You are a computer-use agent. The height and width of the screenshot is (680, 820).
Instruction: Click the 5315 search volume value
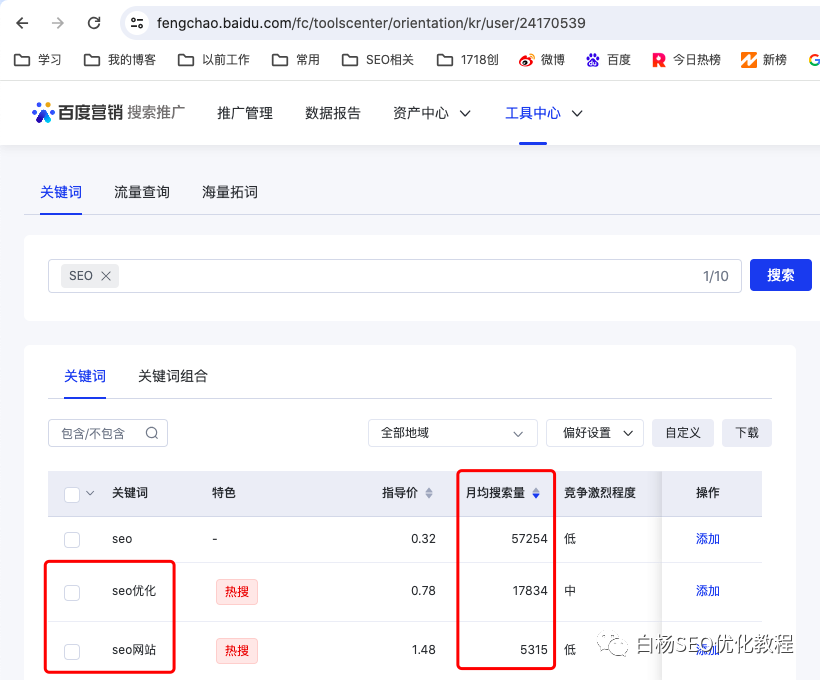pos(534,650)
